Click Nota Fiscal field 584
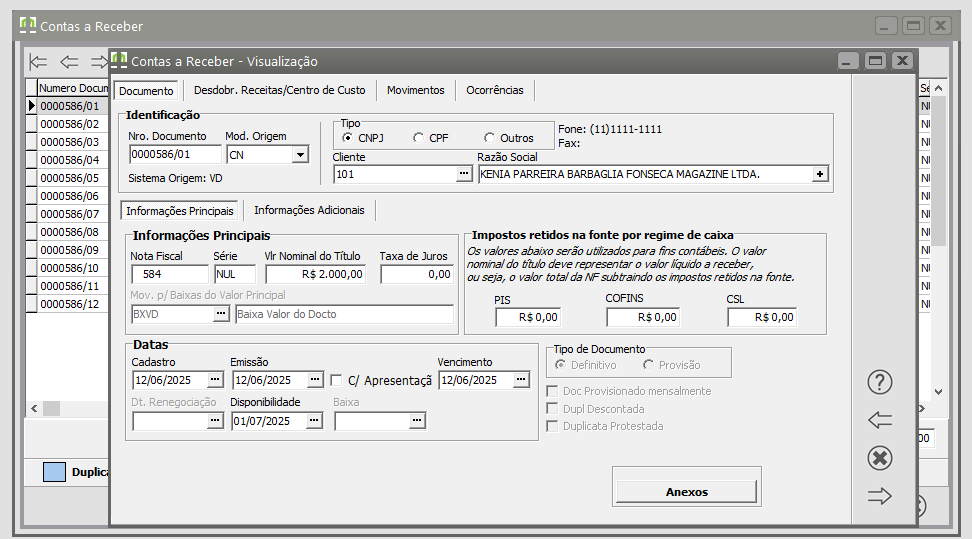Viewport: 972px width, 539px height. coord(170,274)
